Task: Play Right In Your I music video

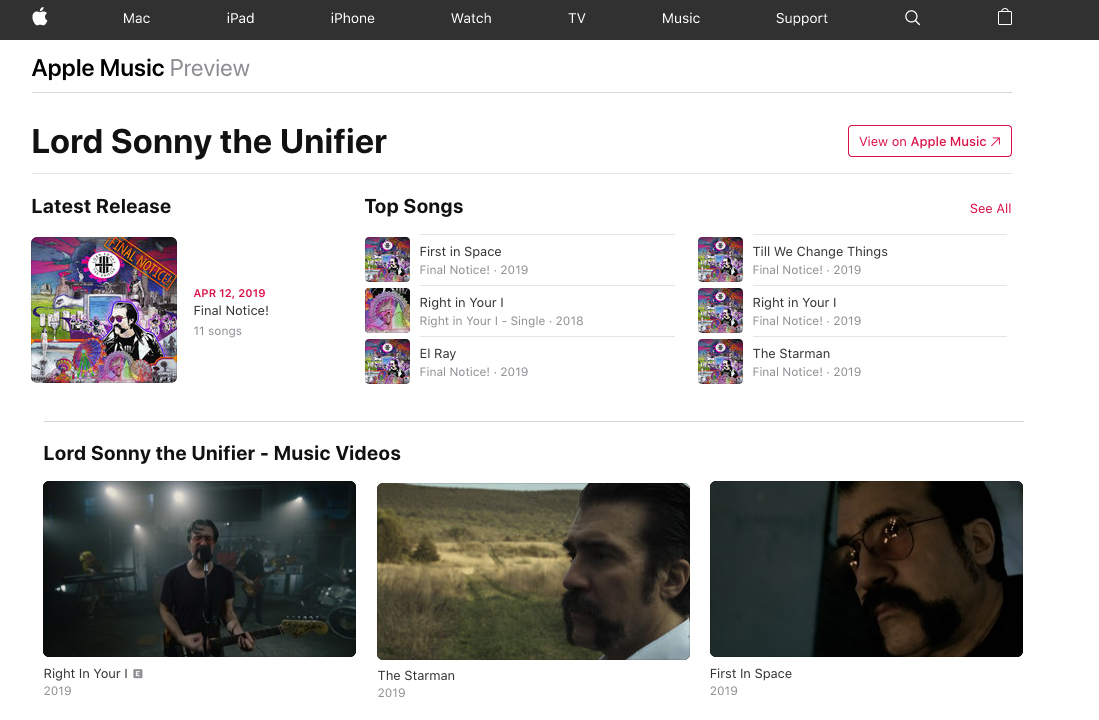Action: click(x=199, y=569)
